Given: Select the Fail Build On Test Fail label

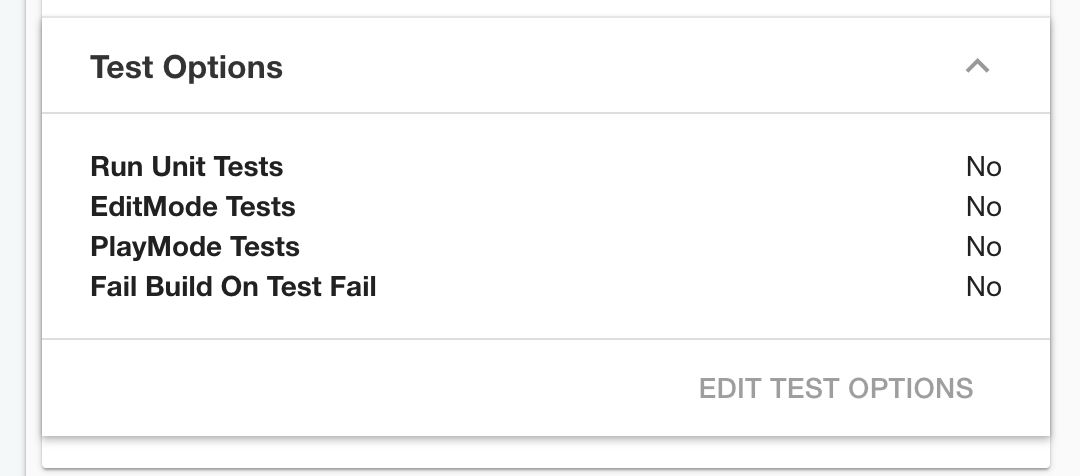Looking at the screenshot, I should (x=233, y=287).
